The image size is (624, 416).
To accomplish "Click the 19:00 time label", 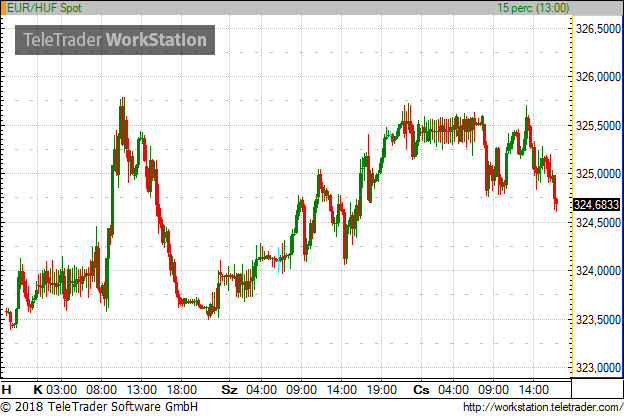I will [381, 389].
